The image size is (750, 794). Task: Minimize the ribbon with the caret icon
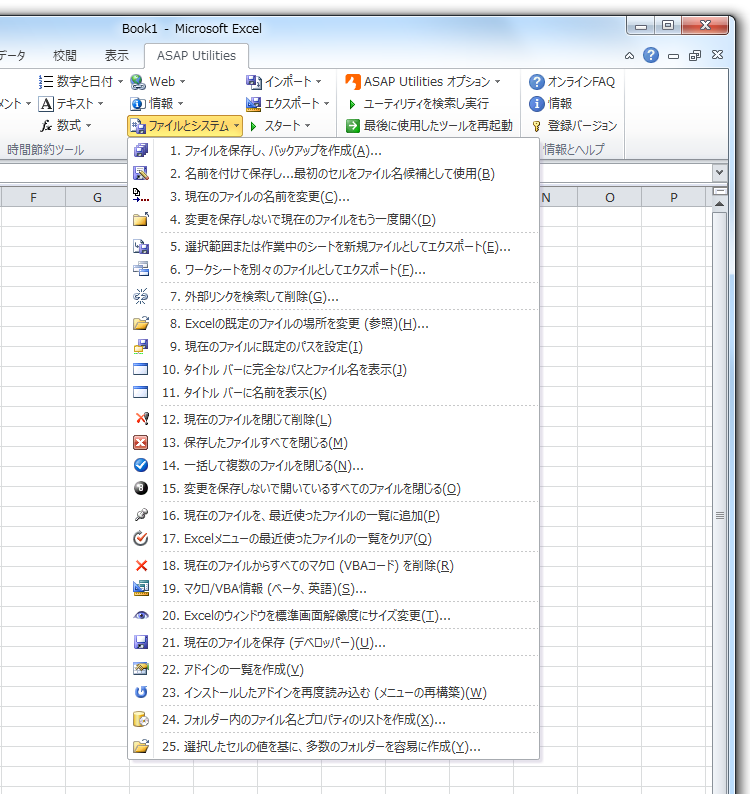pyautogui.click(x=629, y=56)
